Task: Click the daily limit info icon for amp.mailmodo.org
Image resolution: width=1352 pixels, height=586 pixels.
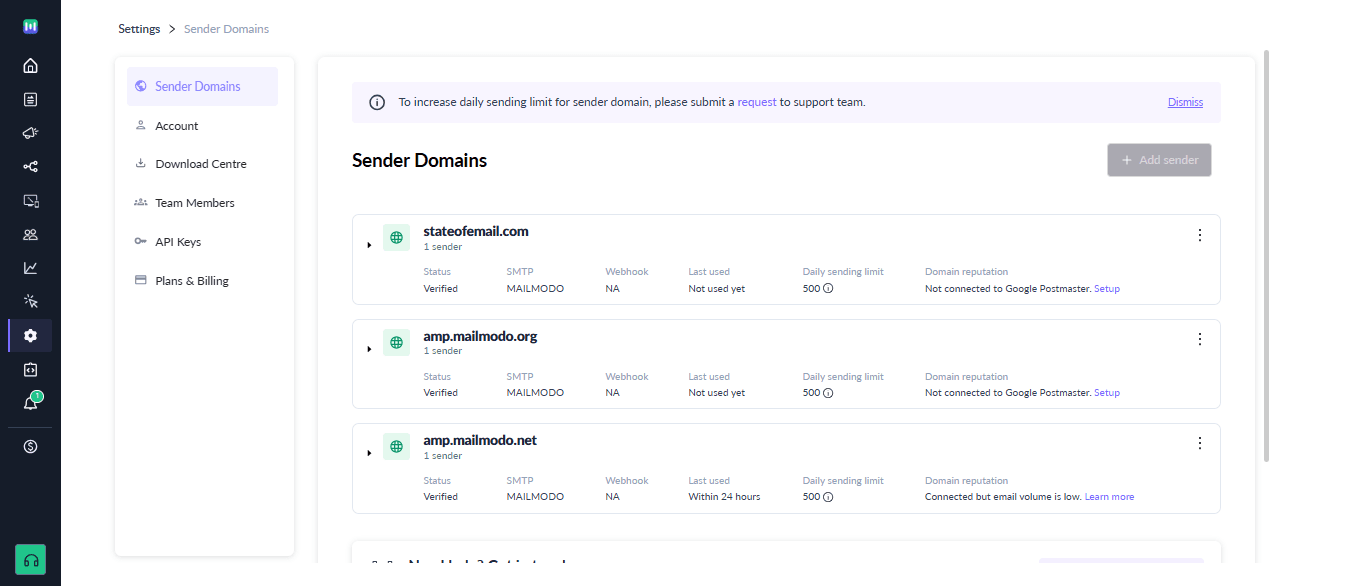Action: coord(828,393)
